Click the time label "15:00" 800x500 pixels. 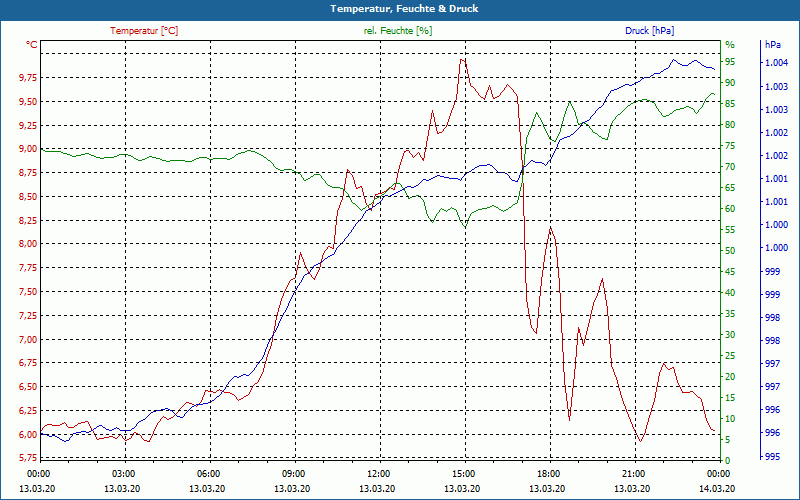(464, 474)
